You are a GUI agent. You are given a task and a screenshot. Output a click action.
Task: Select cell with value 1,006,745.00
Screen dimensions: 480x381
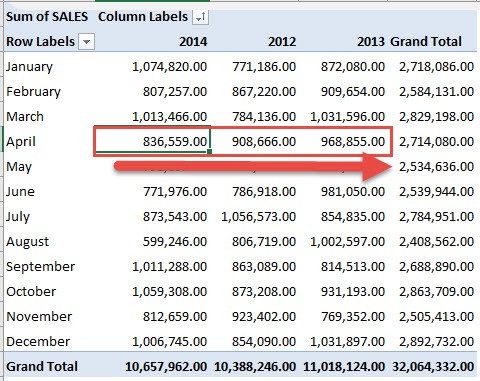pos(169,342)
